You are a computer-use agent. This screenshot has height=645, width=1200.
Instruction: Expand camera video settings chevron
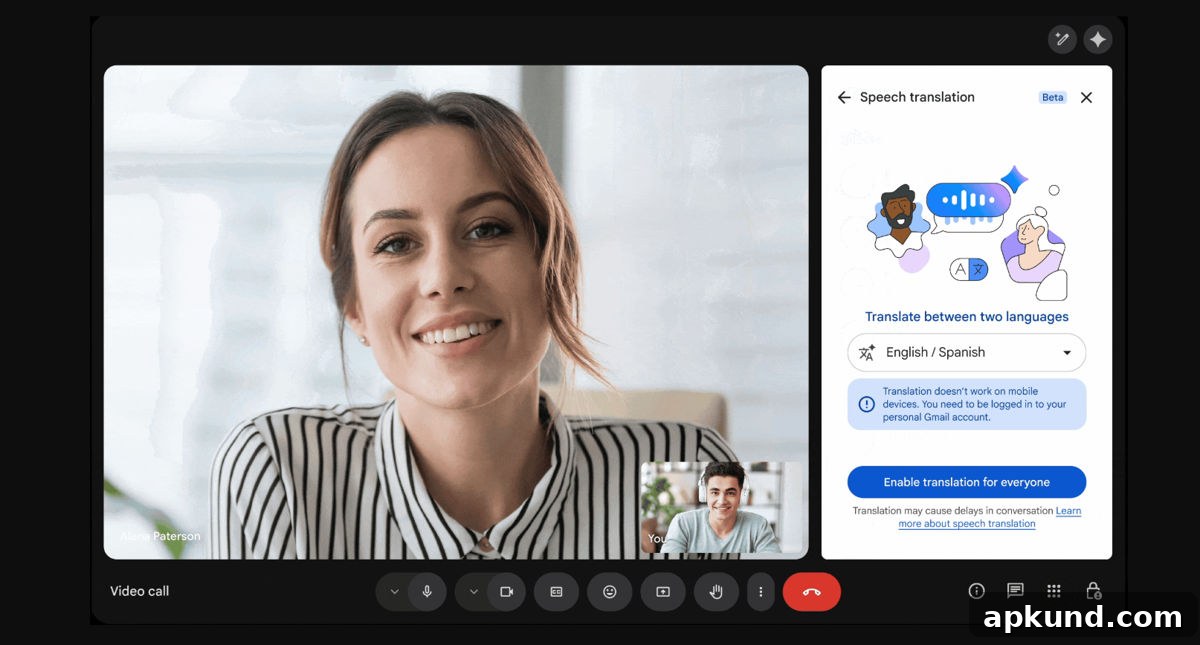click(x=473, y=592)
